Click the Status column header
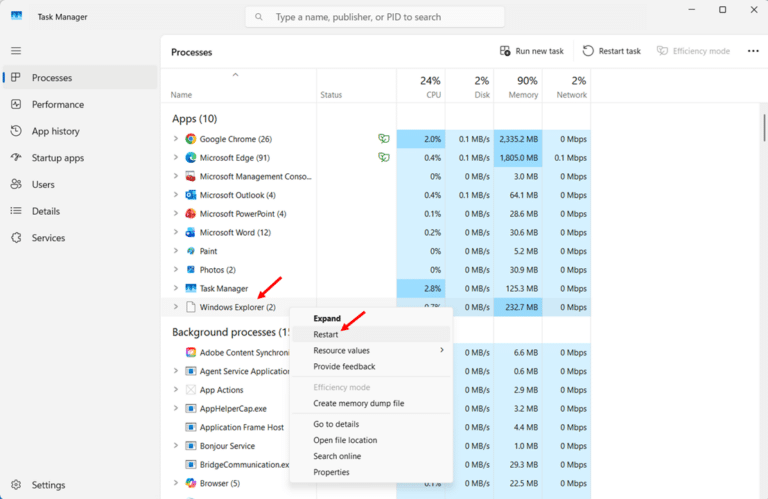This screenshot has height=499, width=768. [x=356, y=86]
